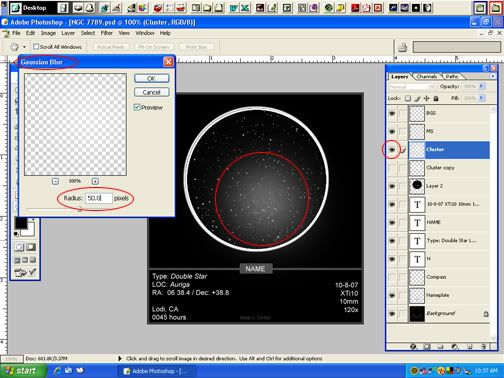Select the Cluster copy layer

point(449,168)
